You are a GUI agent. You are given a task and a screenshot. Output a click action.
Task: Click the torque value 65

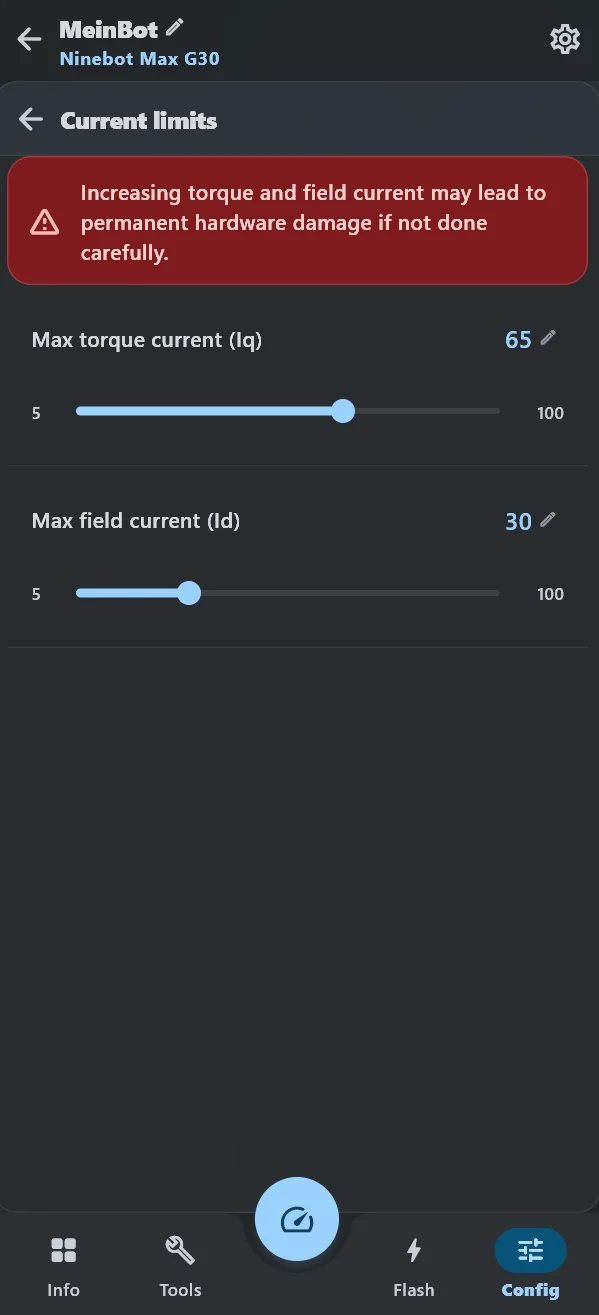[x=518, y=340]
